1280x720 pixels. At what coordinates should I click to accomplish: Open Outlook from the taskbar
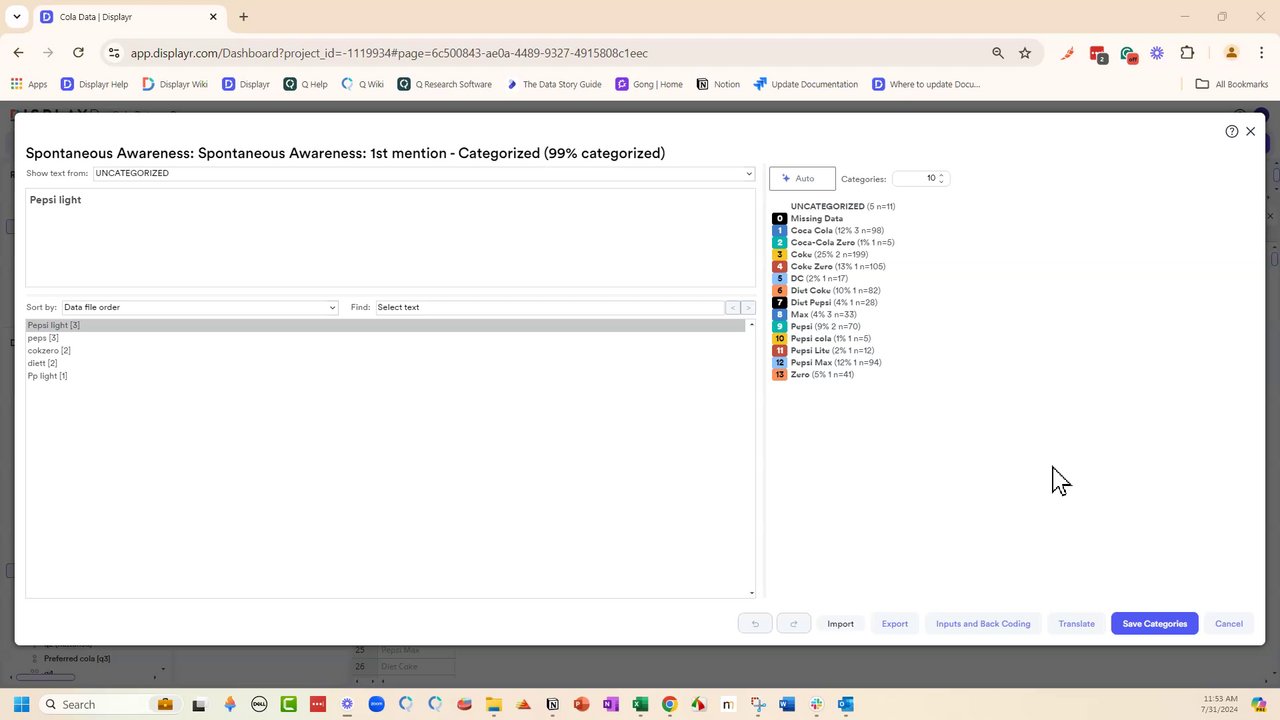click(x=846, y=704)
